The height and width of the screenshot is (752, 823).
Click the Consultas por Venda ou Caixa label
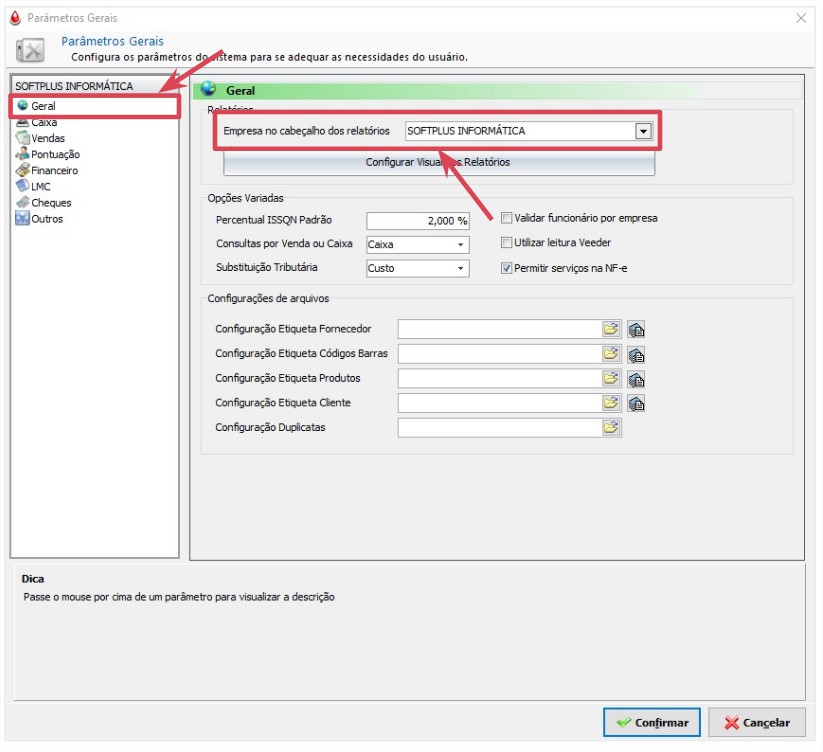(284, 243)
